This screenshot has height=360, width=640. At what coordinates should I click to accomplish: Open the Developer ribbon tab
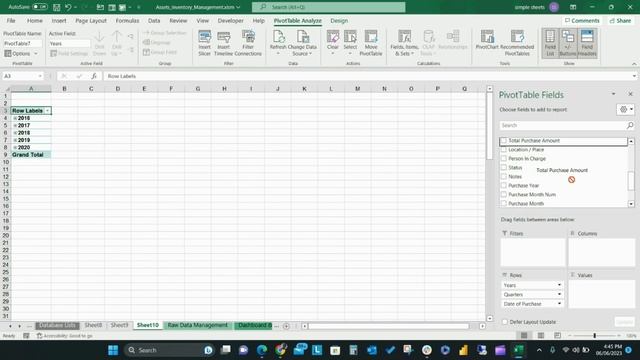point(231,20)
